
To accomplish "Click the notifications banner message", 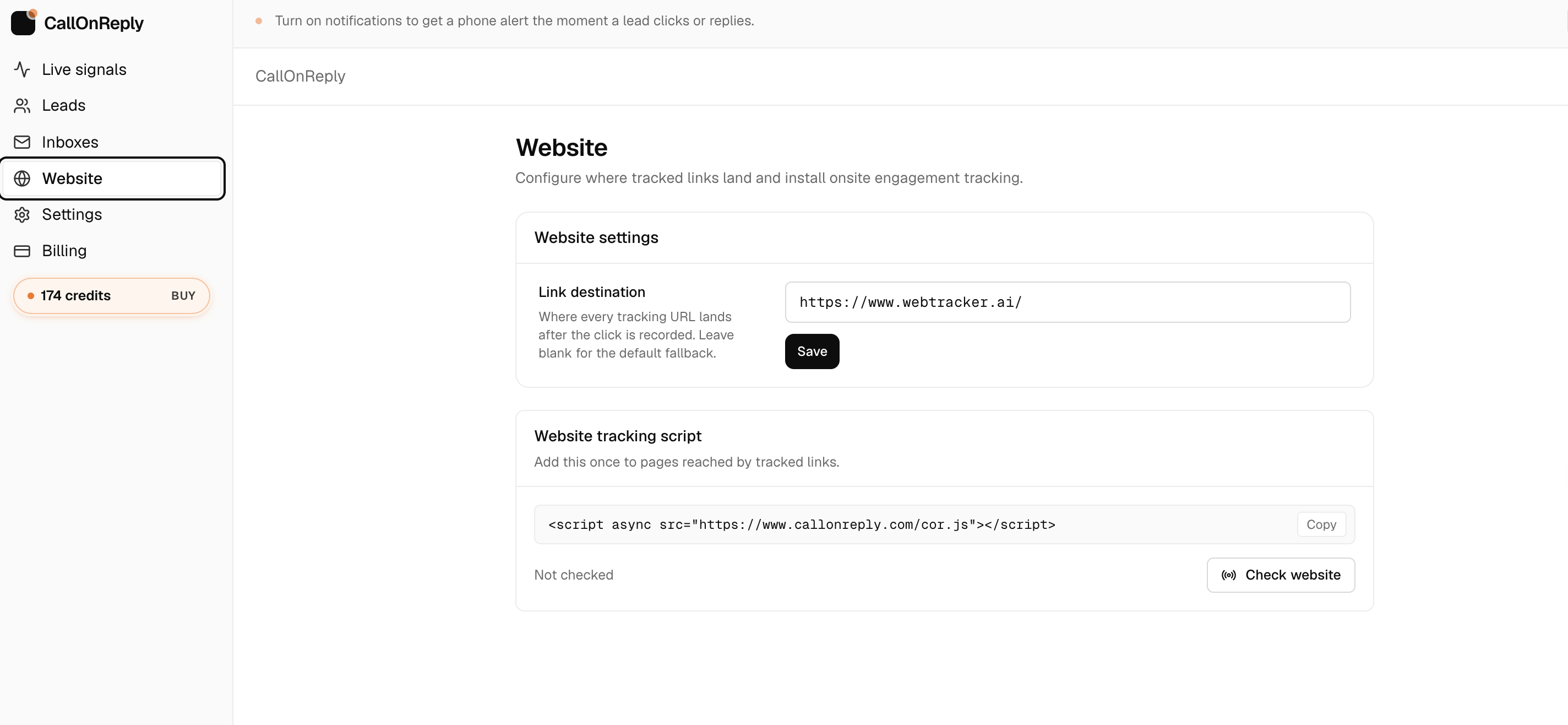I will click(x=514, y=21).
